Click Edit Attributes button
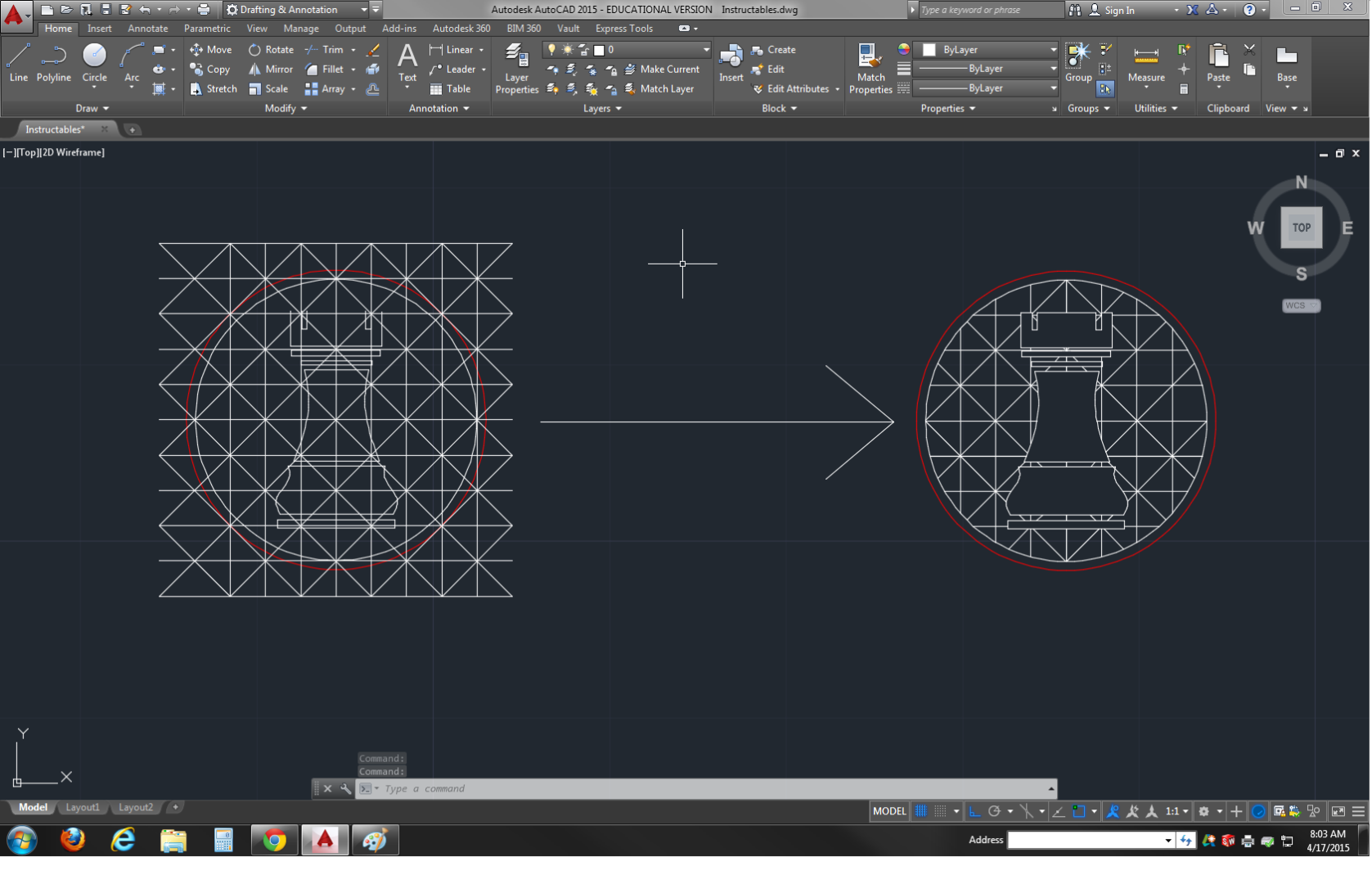Image resolution: width=1372 pixels, height=884 pixels. (x=790, y=89)
